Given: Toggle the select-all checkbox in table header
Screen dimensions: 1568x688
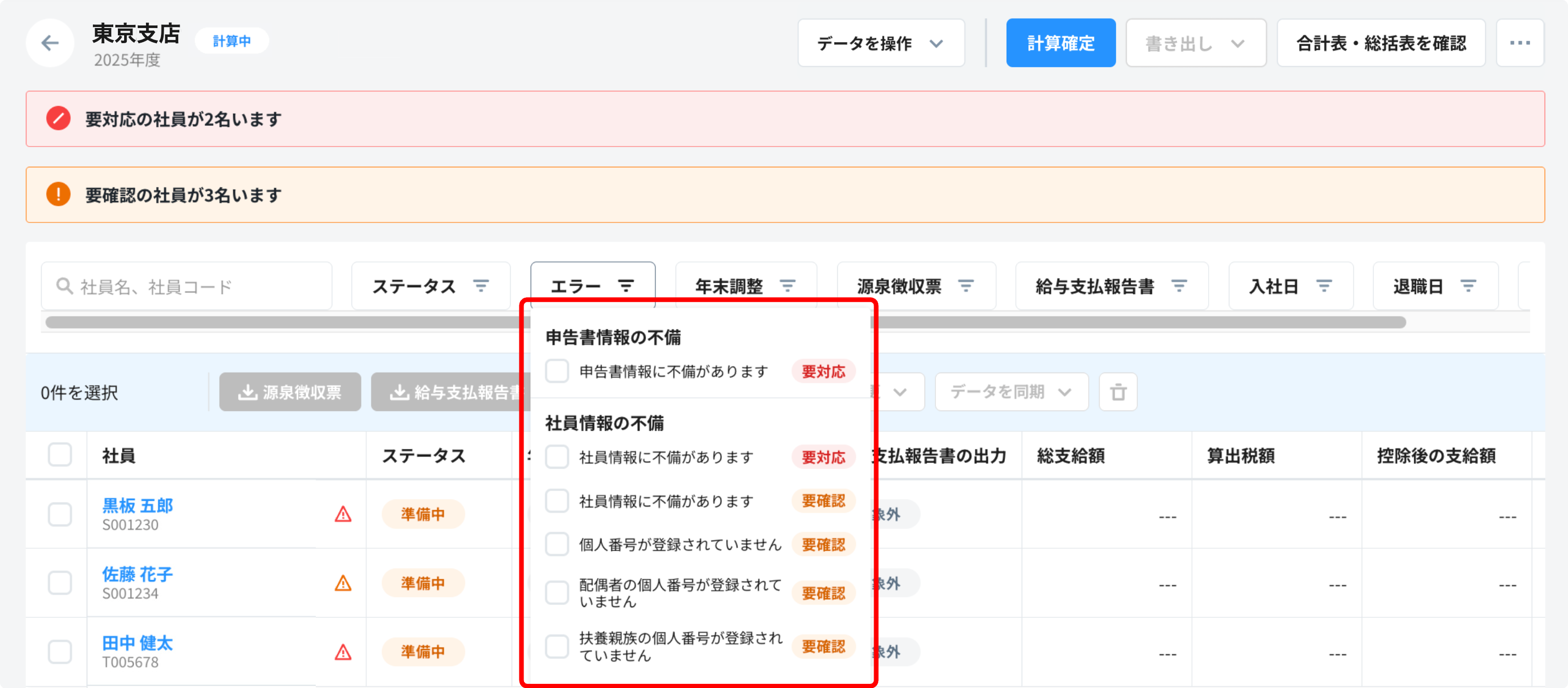Looking at the screenshot, I should click(60, 455).
